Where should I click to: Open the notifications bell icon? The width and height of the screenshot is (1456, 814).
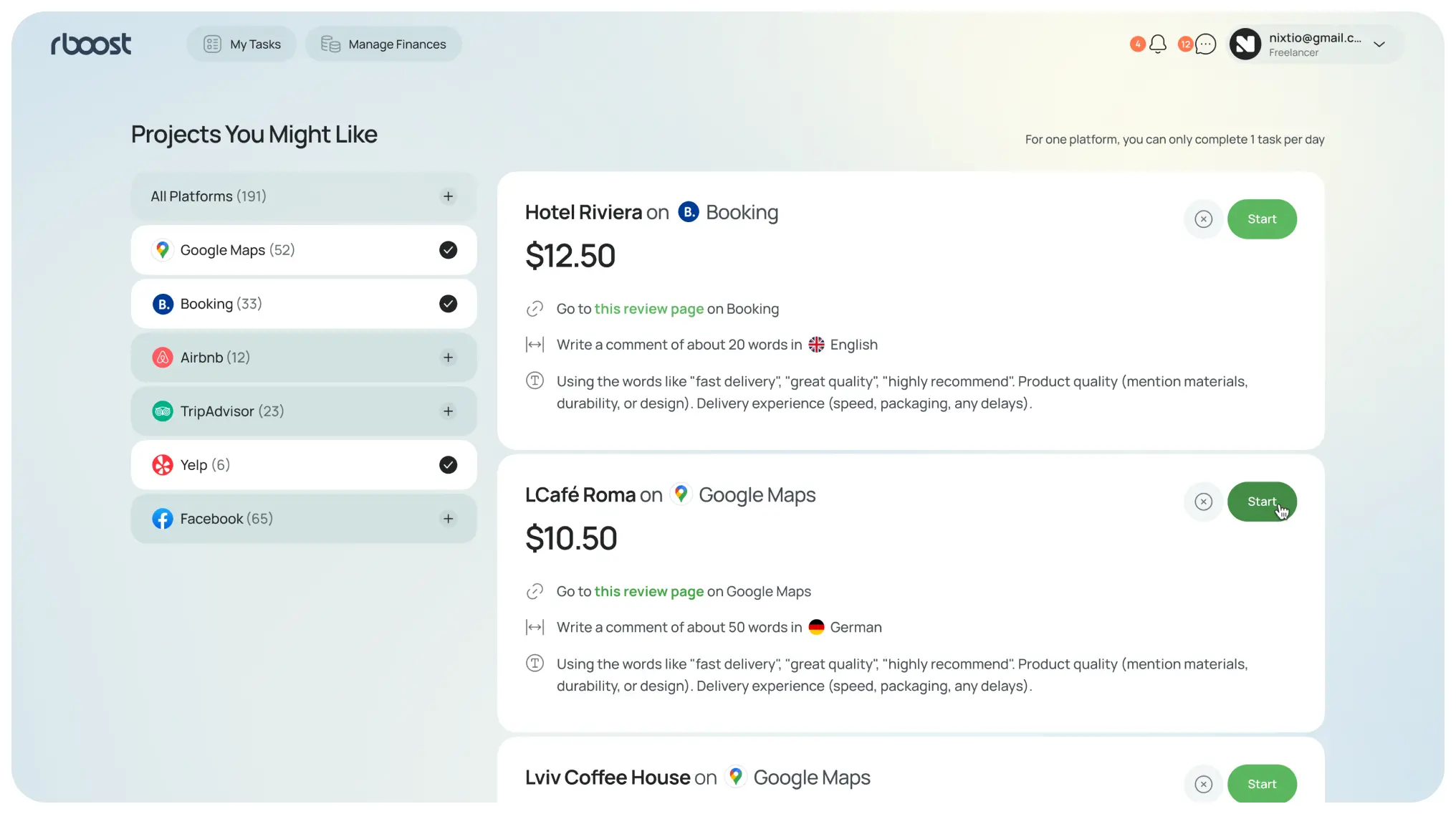click(x=1158, y=44)
